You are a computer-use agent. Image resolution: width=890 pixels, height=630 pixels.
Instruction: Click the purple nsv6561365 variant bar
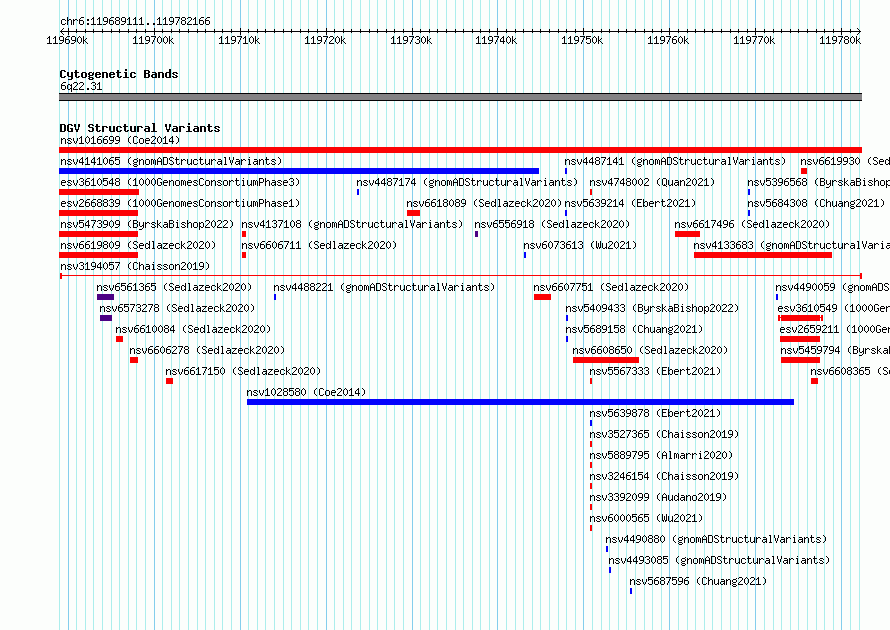106,297
